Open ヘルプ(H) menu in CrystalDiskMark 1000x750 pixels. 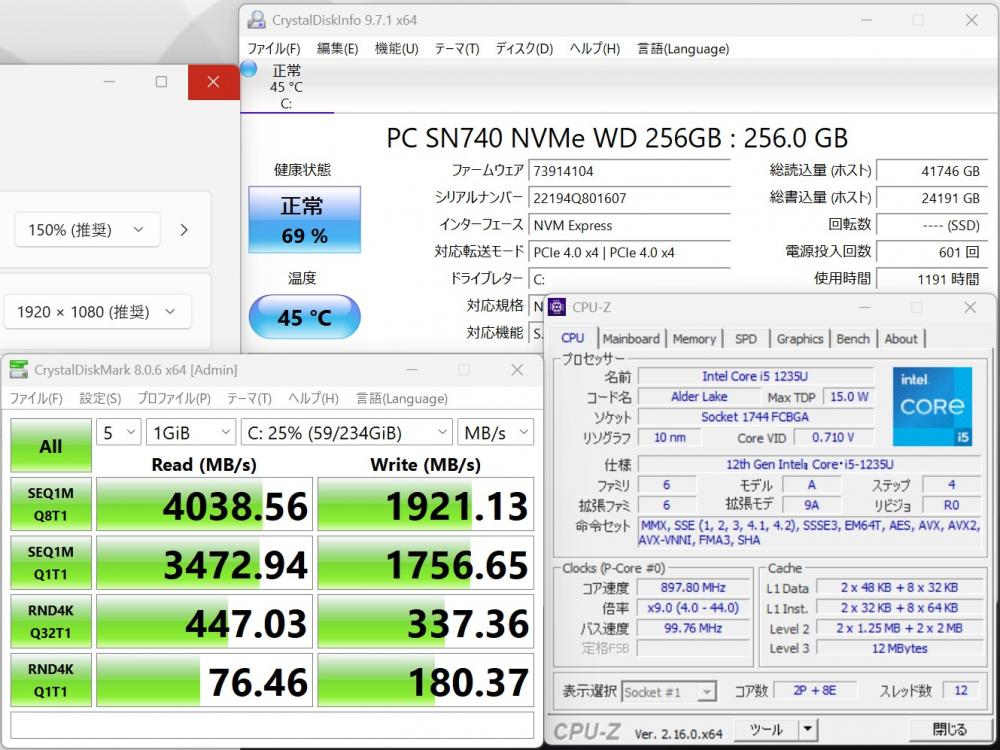point(313,399)
